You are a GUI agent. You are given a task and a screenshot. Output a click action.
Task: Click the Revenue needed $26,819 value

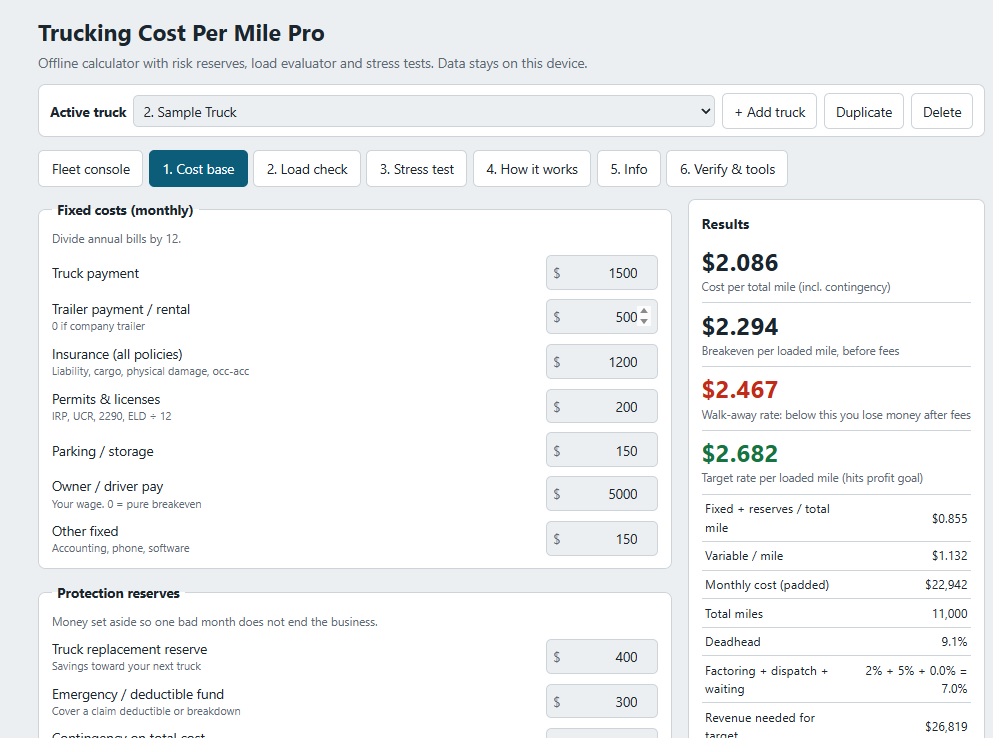click(x=946, y=727)
